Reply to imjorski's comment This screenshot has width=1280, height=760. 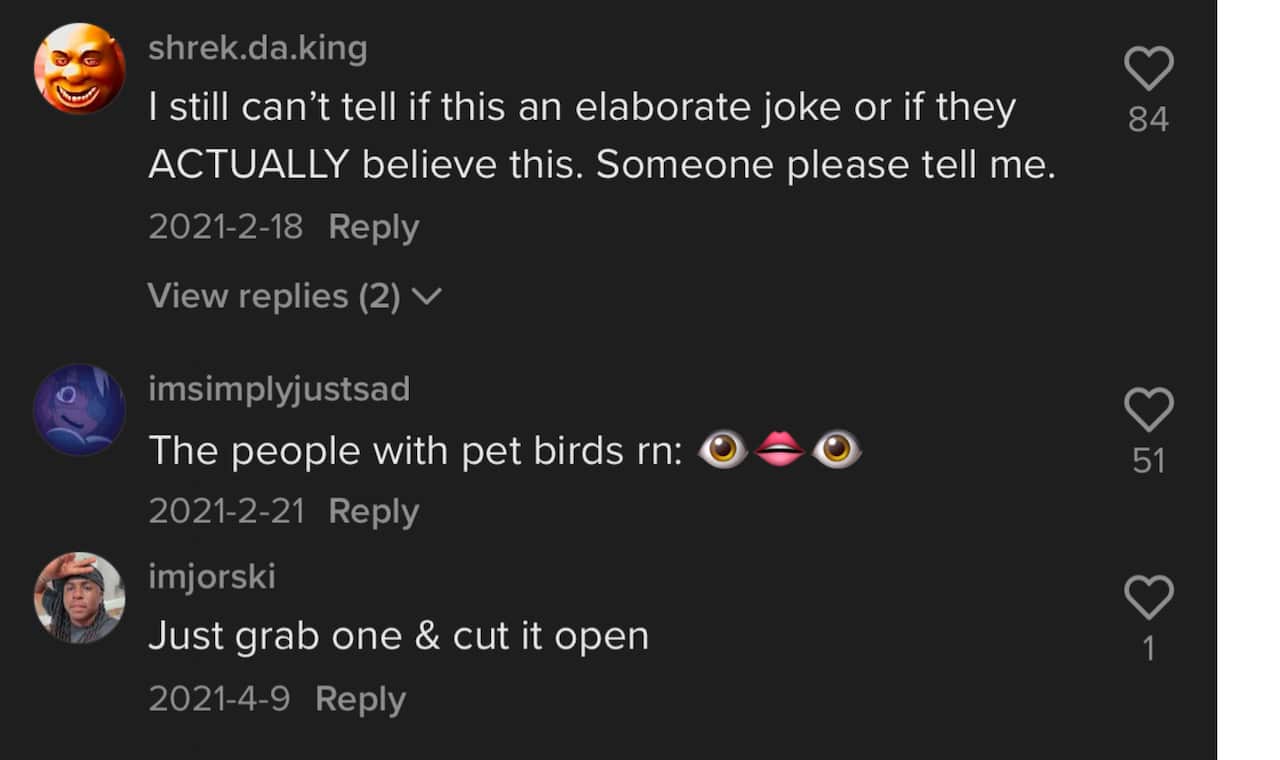(360, 699)
